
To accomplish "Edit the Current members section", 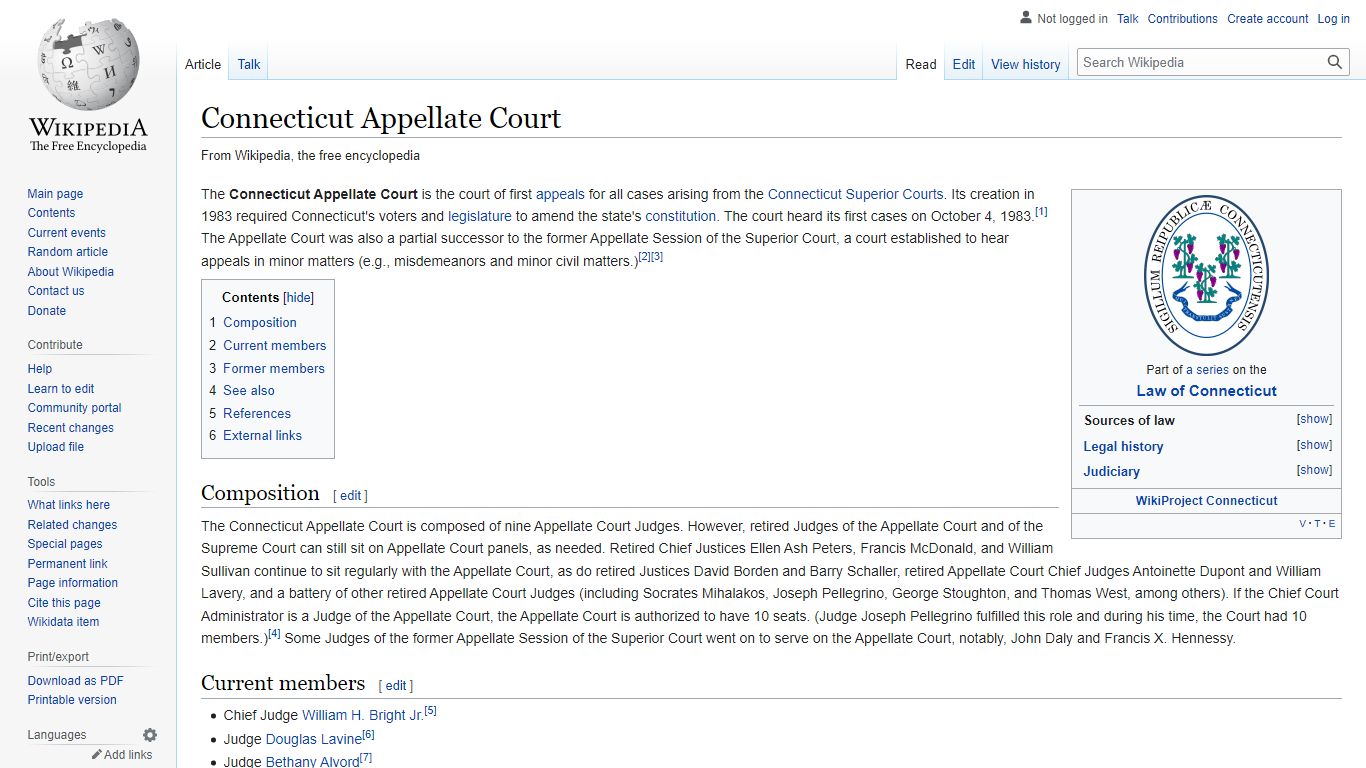I will [x=396, y=685].
